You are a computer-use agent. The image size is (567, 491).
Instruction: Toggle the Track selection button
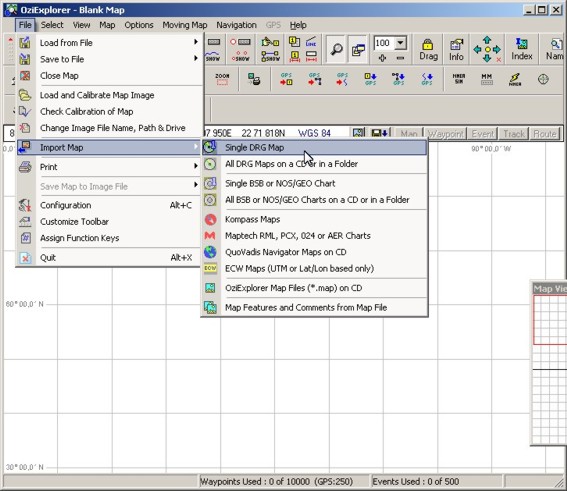(514, 134)
